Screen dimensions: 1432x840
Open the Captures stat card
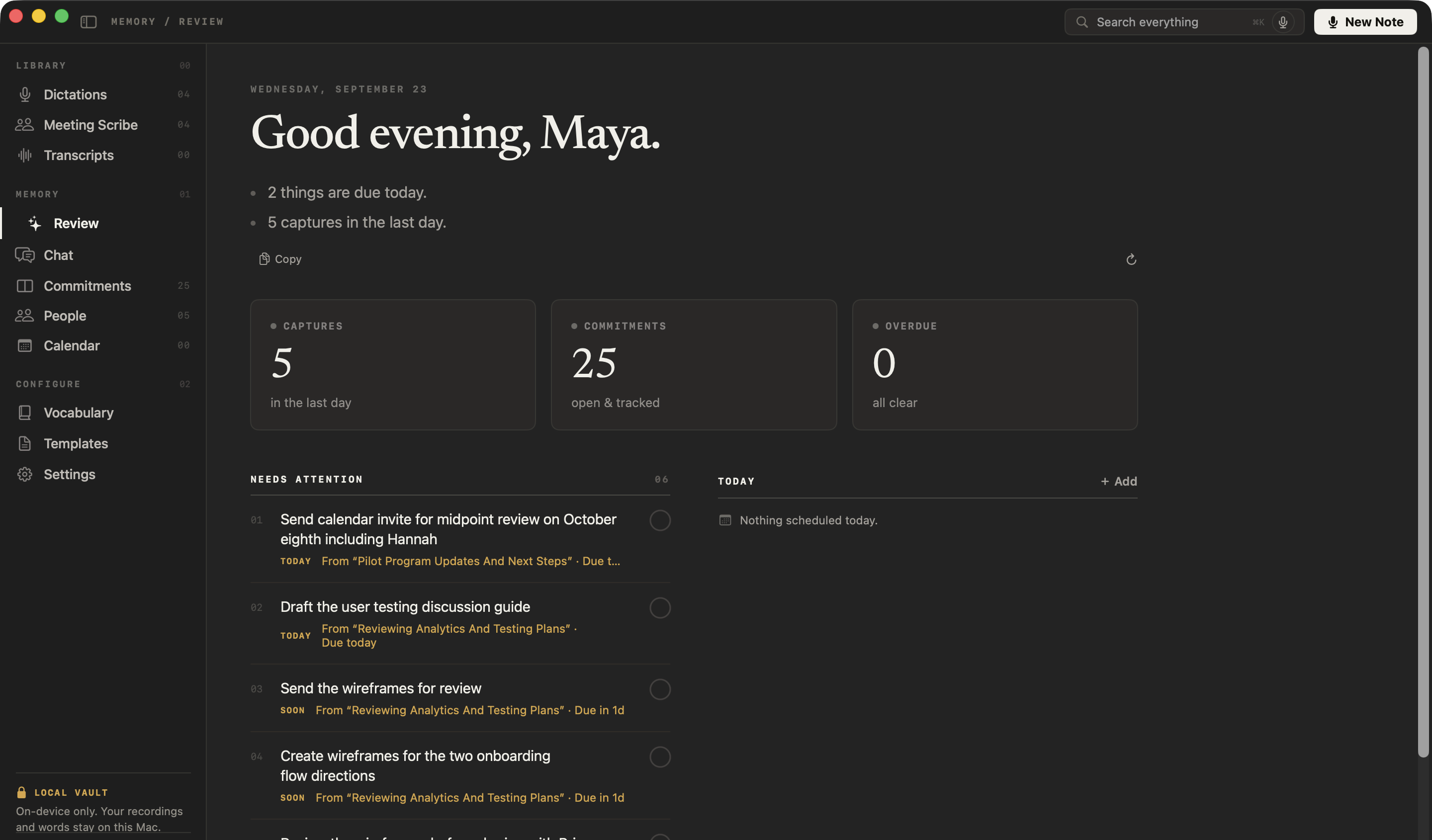(x=393, y=365)
